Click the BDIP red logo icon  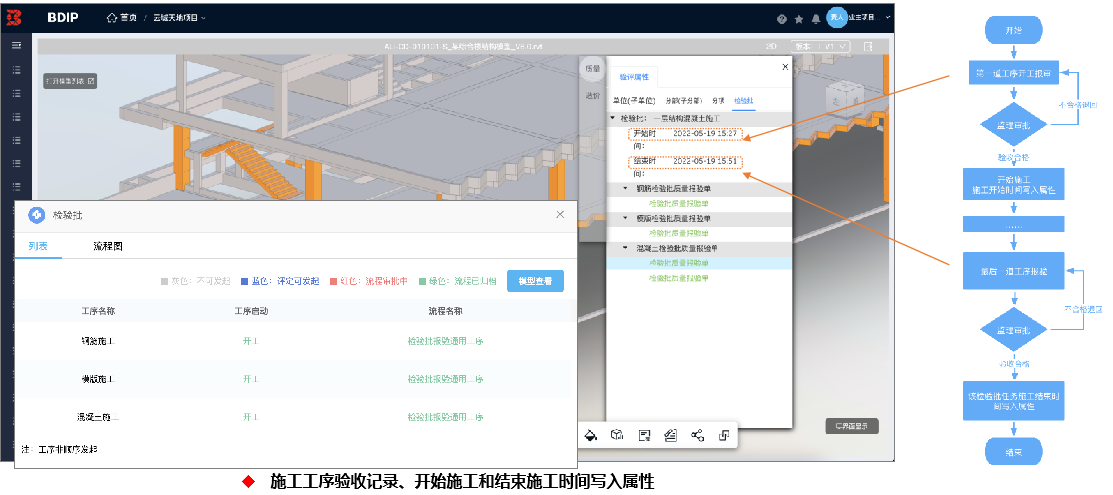(x=16, y=18)
